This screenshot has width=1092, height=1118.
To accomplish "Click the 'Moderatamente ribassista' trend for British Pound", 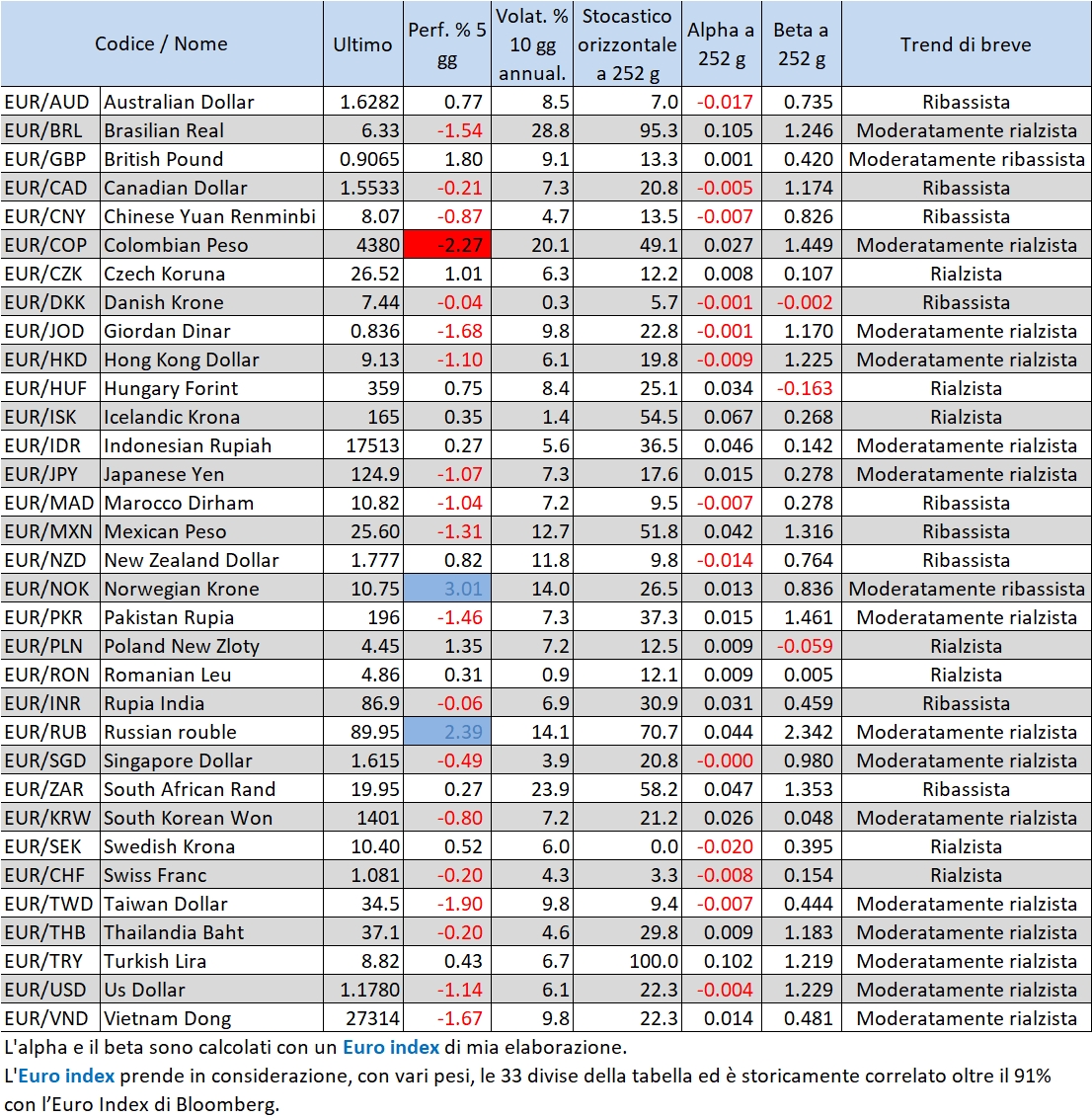I will 966,159.
